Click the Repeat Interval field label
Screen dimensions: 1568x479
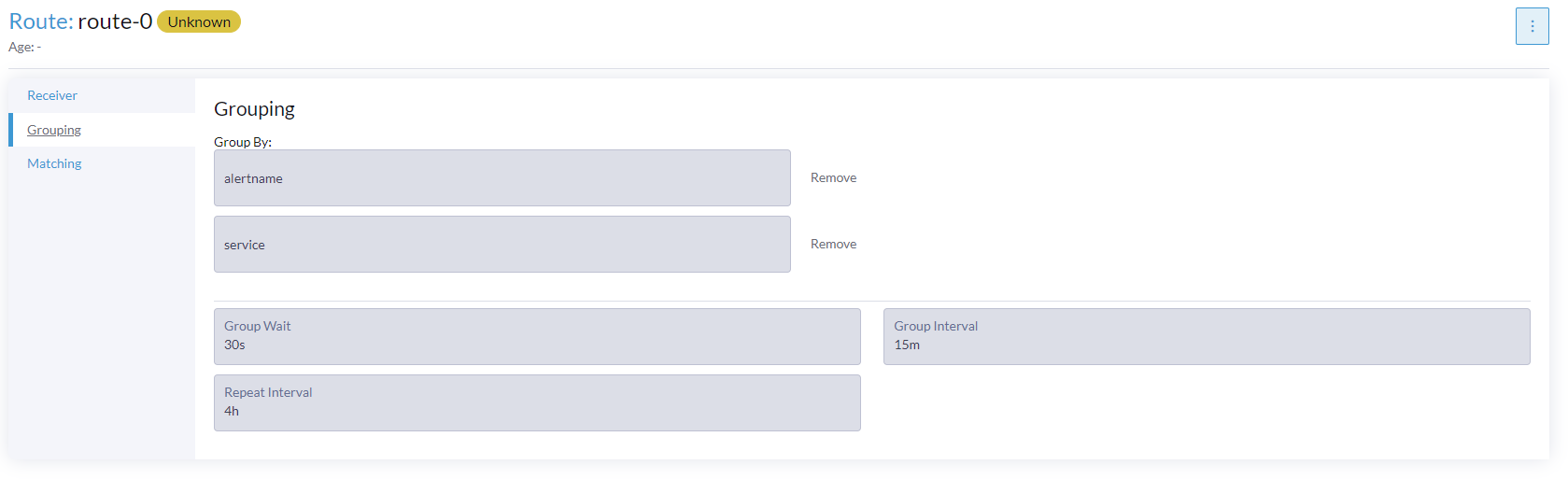click(x=268, y=392)
